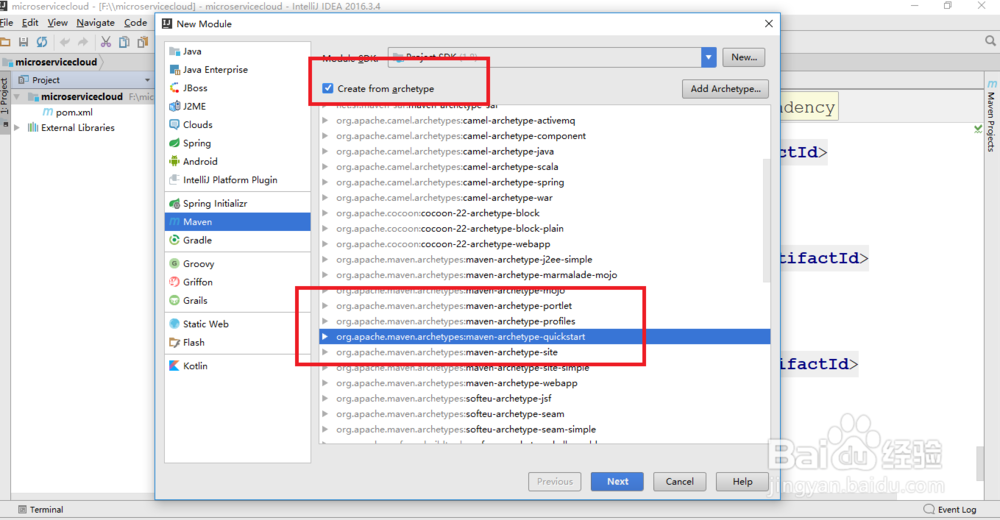Click Synchronize toolbar icon
Viewport: 1000px width, 520px height.
point(42,42)
